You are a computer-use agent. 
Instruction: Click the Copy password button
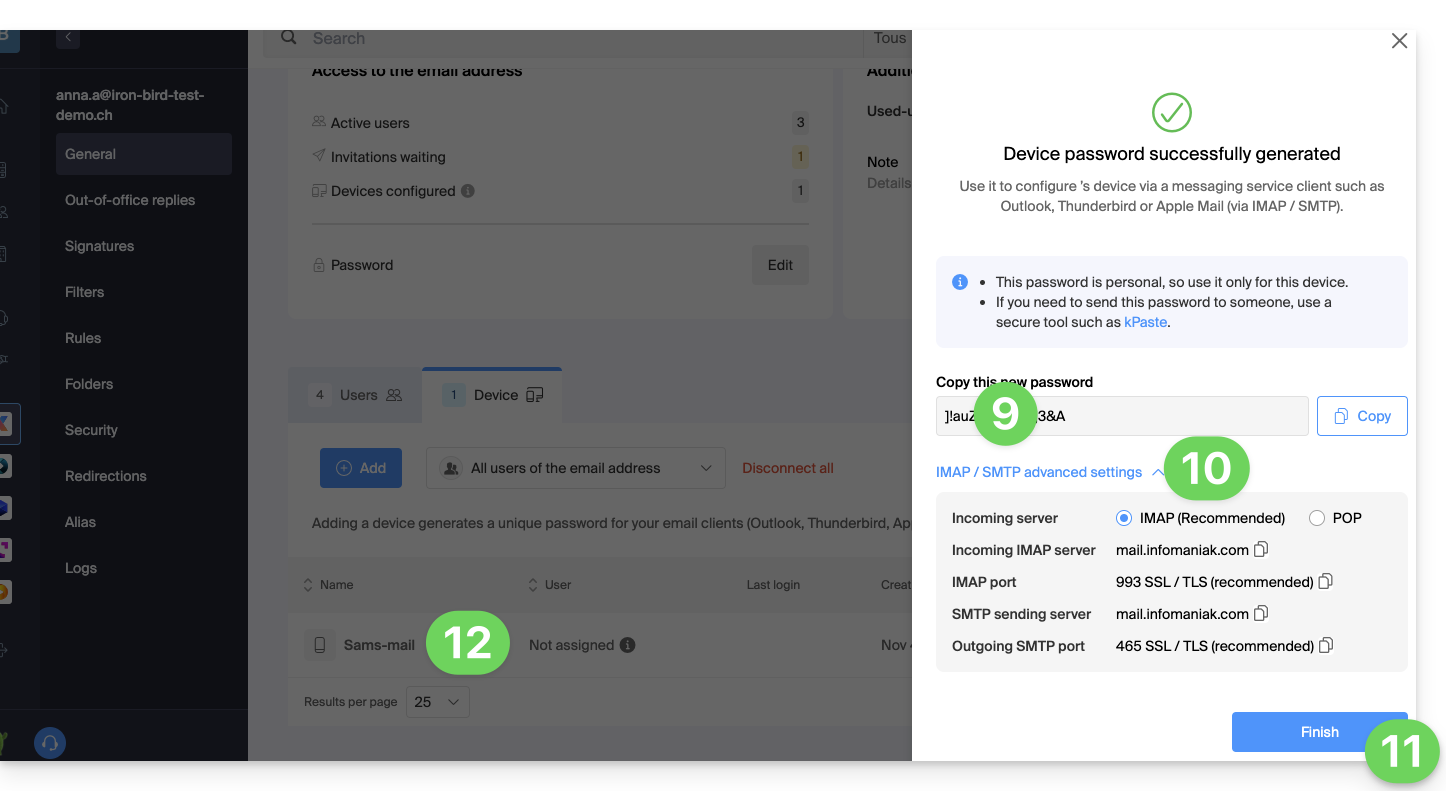pyautogui.click(x=1361, y=416)
